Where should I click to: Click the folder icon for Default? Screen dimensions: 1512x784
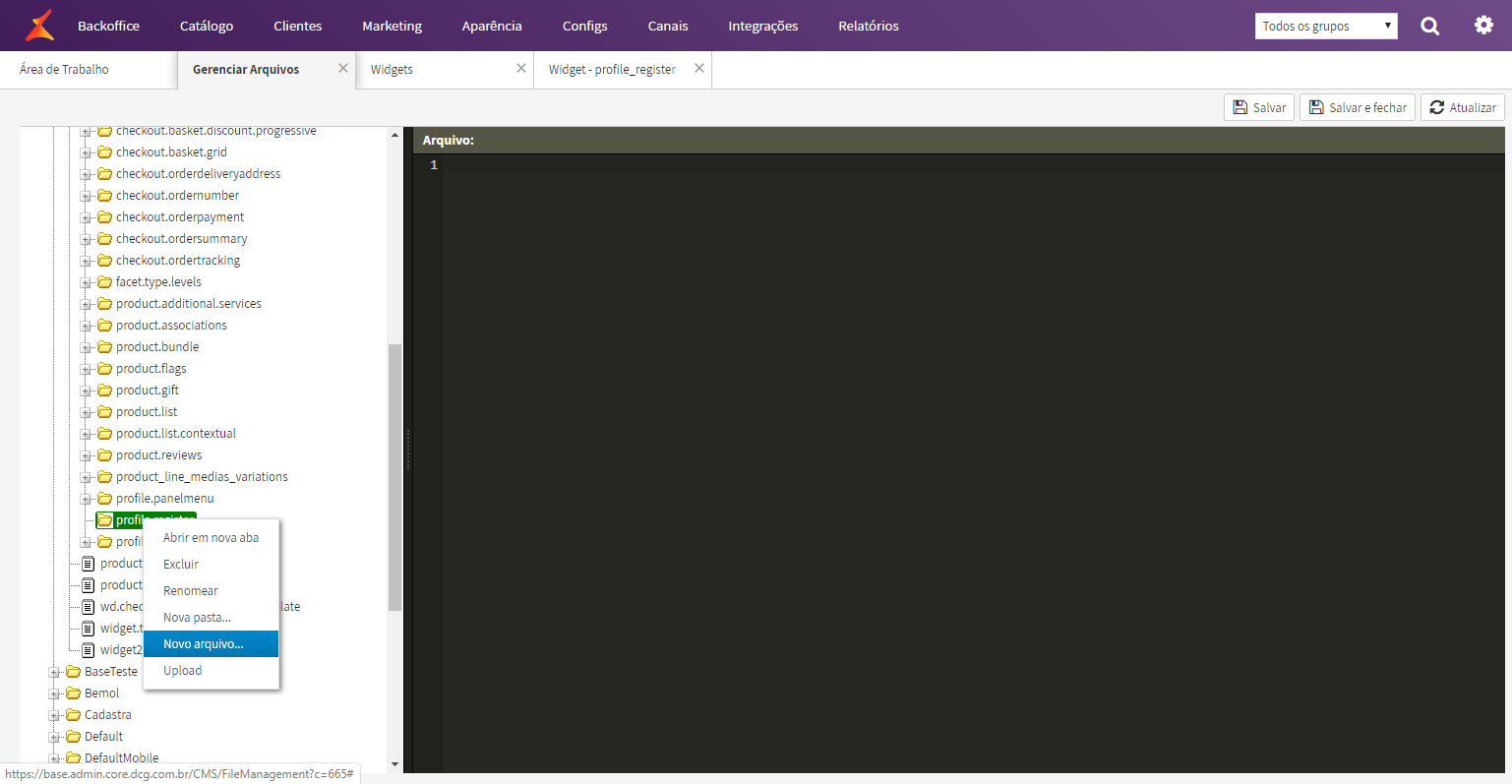(x=73, y=736)
